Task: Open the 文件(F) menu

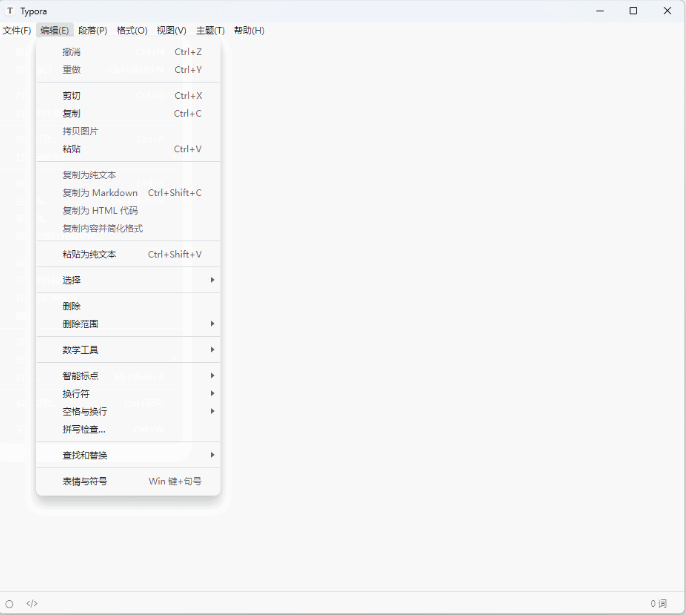Action: [17, 31]
